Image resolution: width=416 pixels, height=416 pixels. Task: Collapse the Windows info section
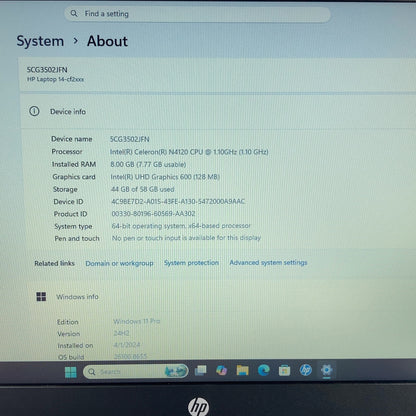point(221,297)
